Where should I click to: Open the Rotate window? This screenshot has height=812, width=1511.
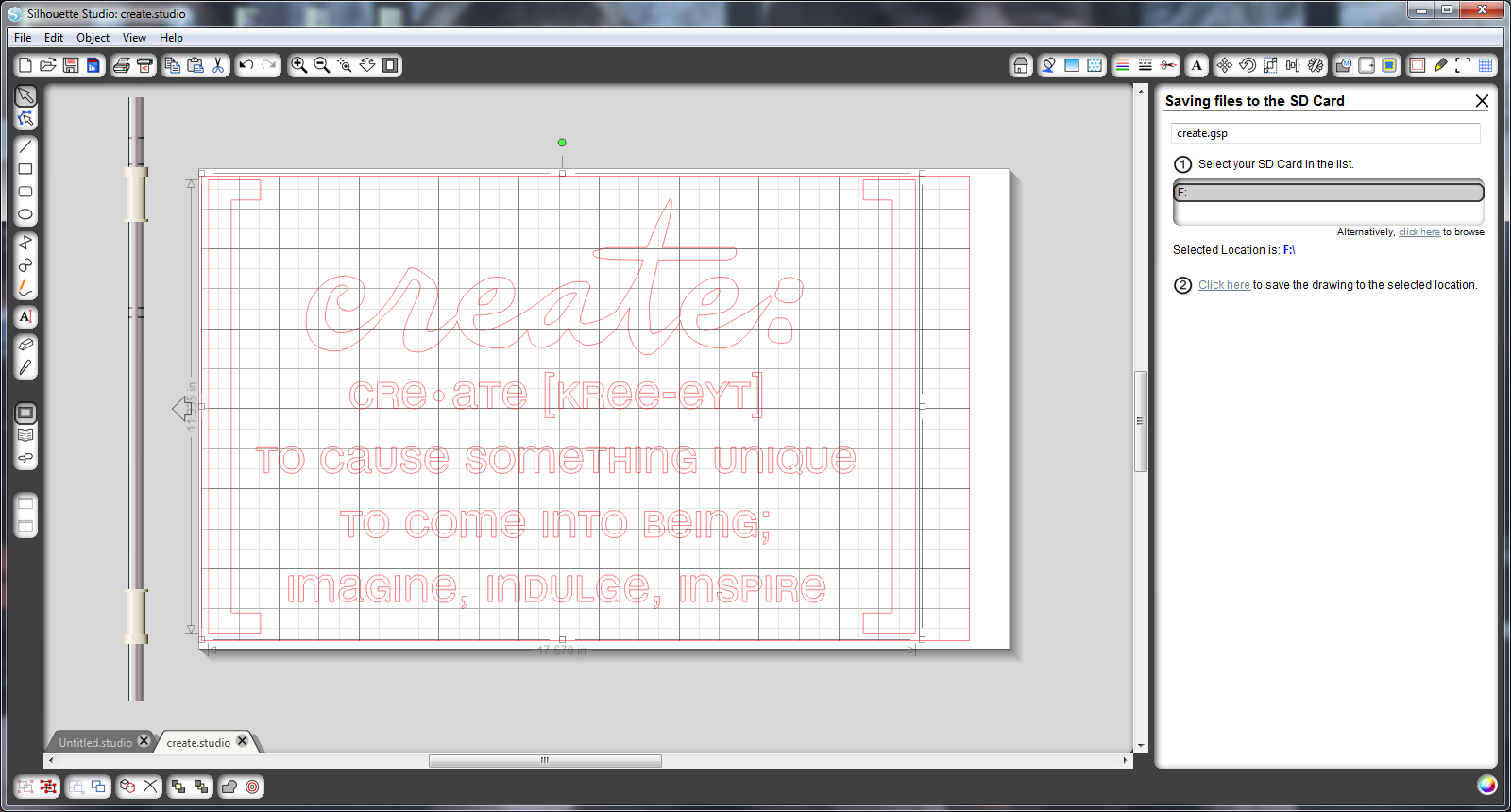[1248, 65]
